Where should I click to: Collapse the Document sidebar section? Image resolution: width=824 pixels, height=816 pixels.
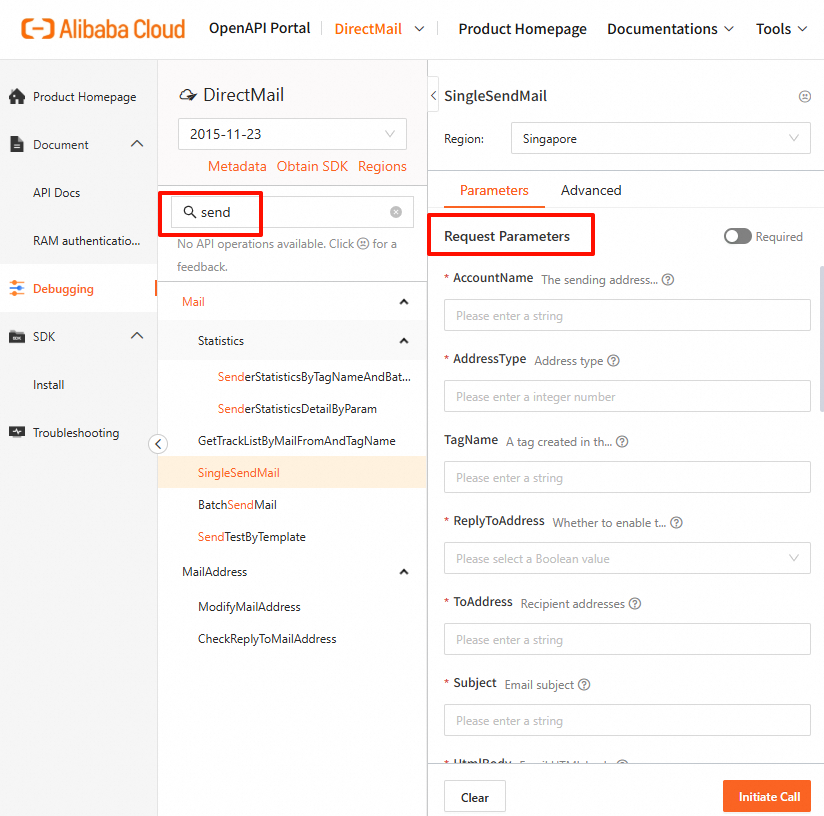click(x=137, y=144)
